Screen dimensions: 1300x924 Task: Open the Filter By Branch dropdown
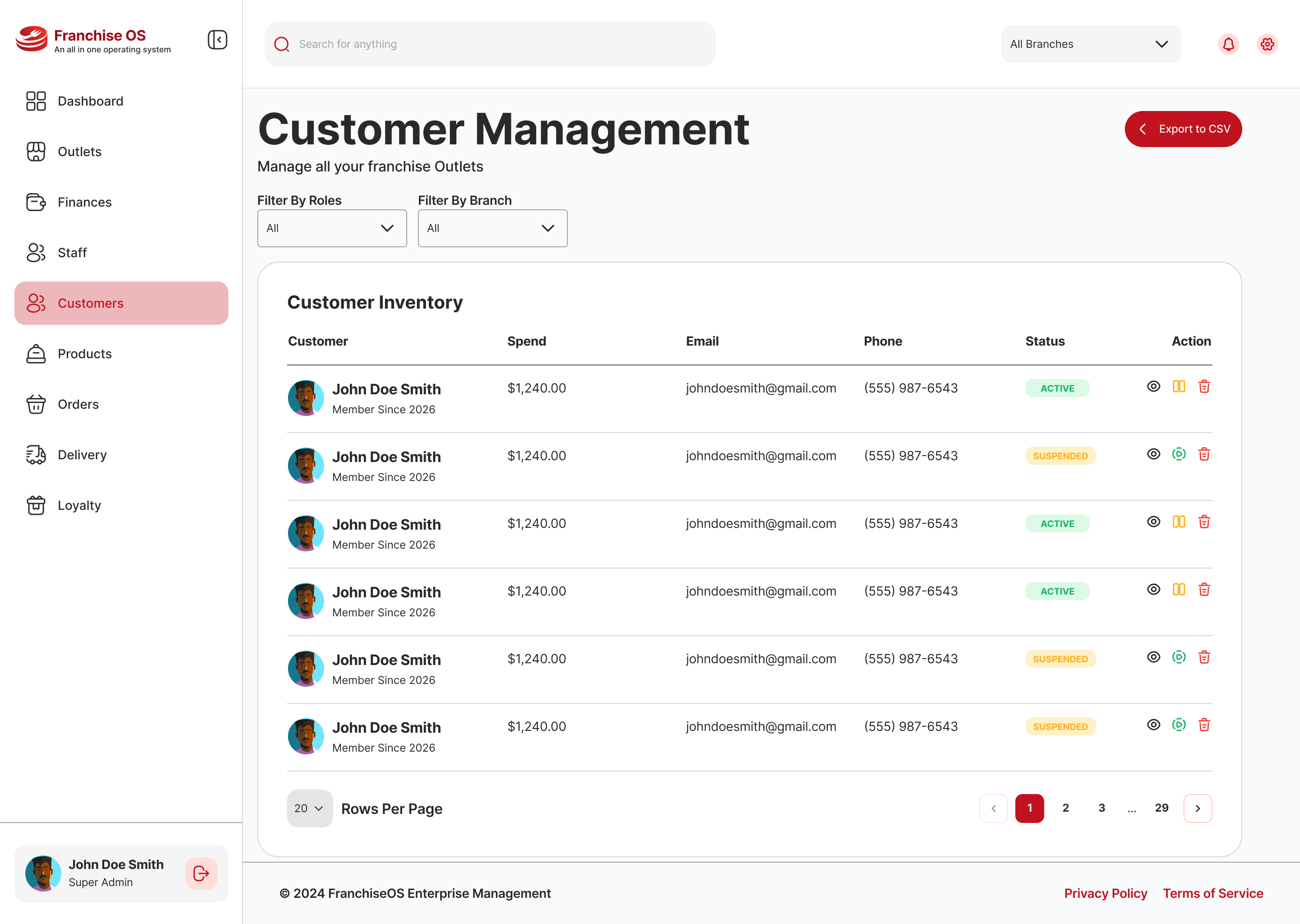pyautogui.click(x=492, y=228)
